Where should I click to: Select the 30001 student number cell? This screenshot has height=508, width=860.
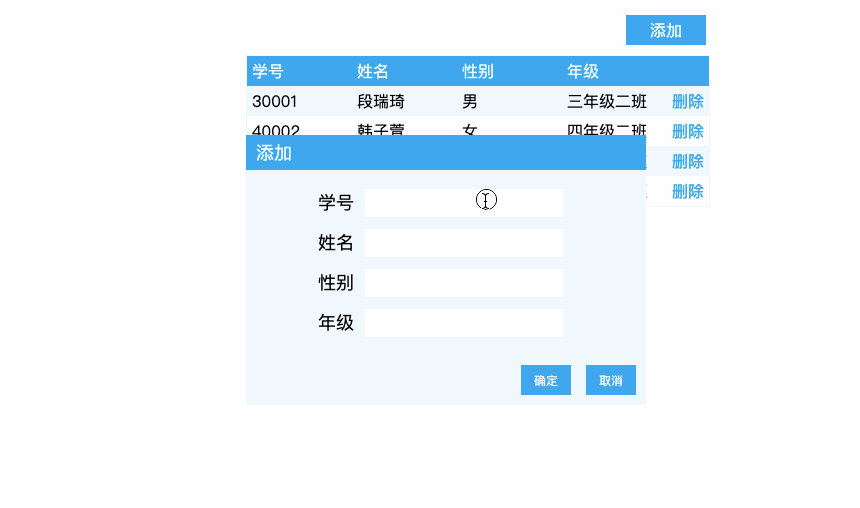[x=274, y=101]
